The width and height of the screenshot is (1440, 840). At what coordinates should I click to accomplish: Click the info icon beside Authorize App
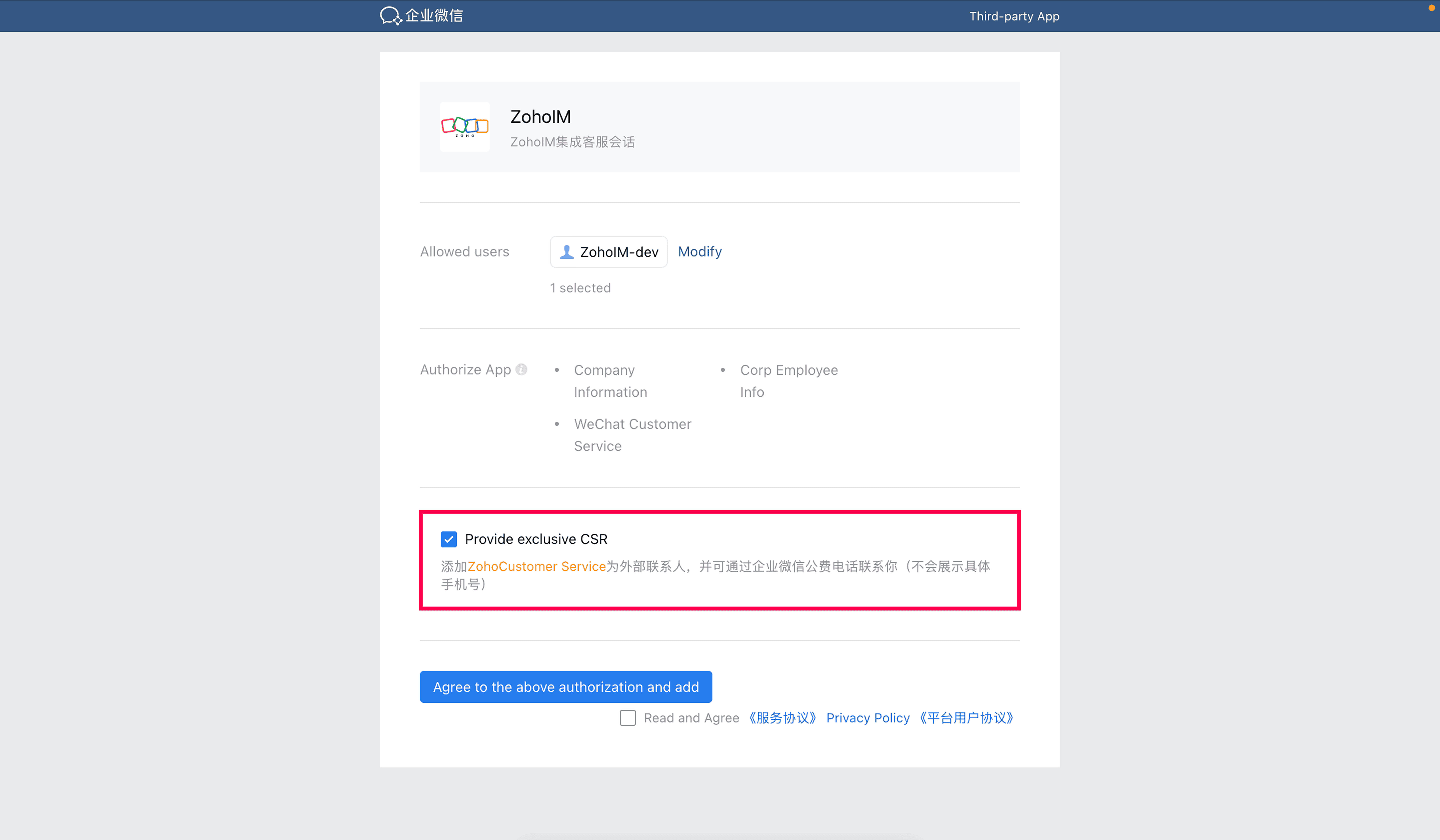pos(521,370)
